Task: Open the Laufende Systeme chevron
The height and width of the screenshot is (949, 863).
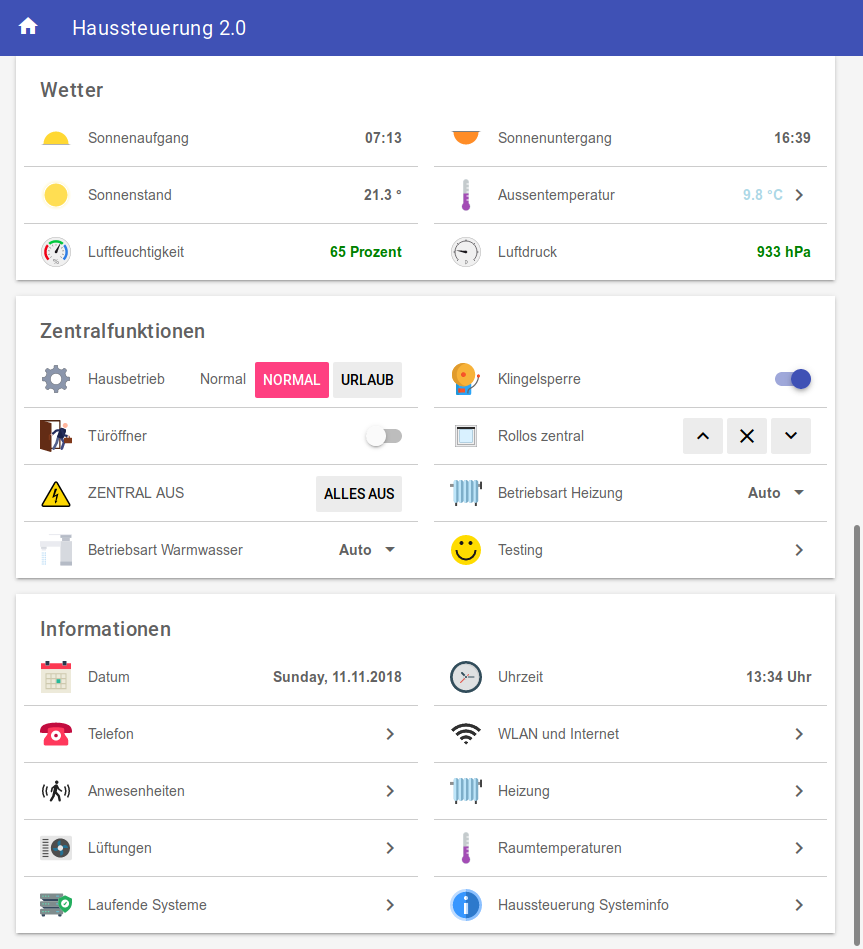Action: click(390, 905)
